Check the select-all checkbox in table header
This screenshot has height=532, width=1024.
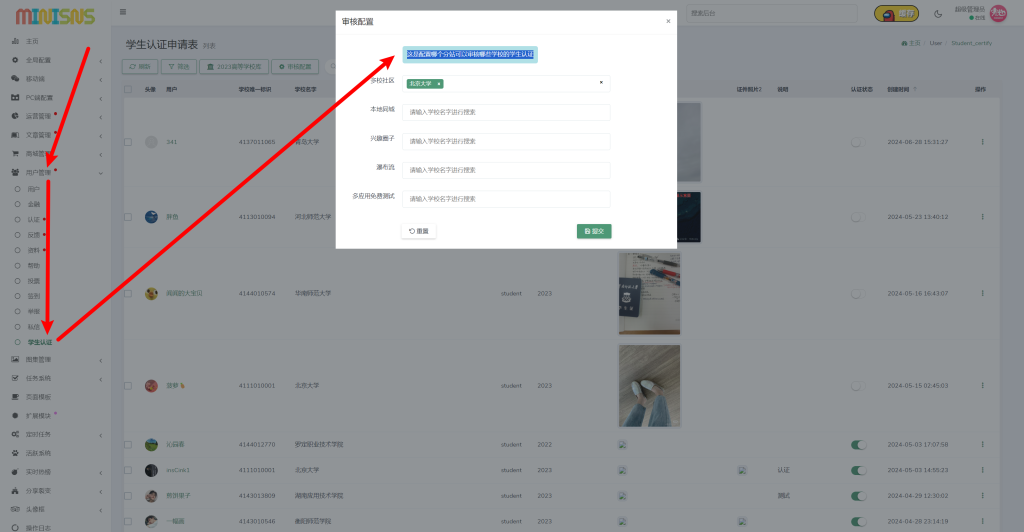tap(127, 90)
